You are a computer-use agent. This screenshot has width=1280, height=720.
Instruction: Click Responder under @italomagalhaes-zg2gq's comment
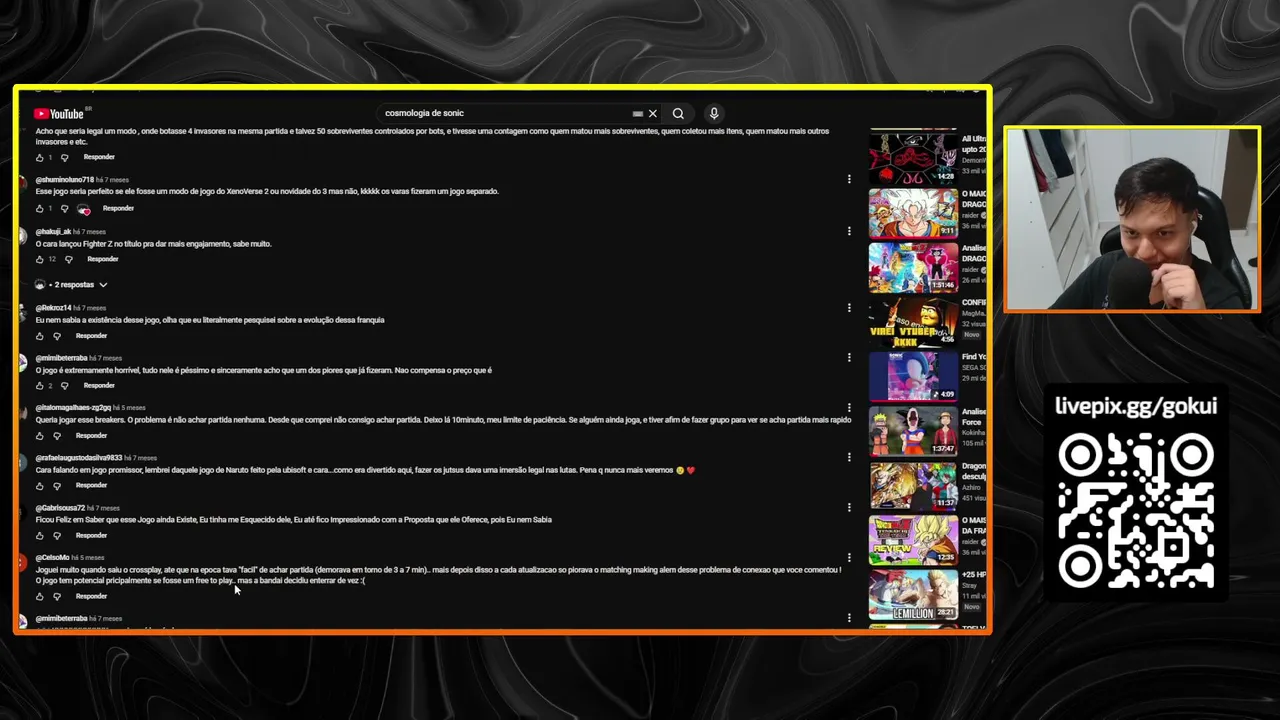point(91,435)
